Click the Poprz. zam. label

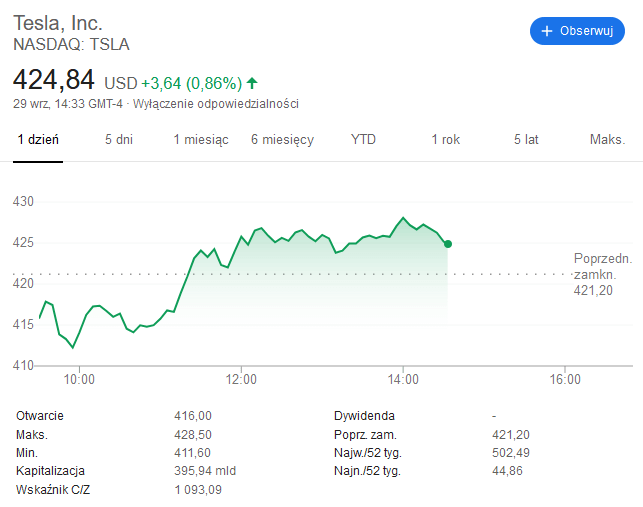(x=365, y=434)
